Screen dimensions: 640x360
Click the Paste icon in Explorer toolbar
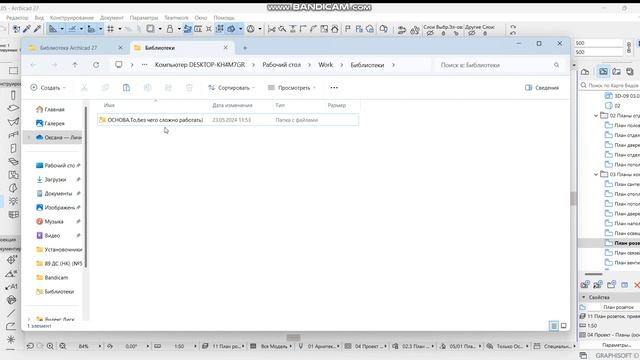click(x=127, y=88)
